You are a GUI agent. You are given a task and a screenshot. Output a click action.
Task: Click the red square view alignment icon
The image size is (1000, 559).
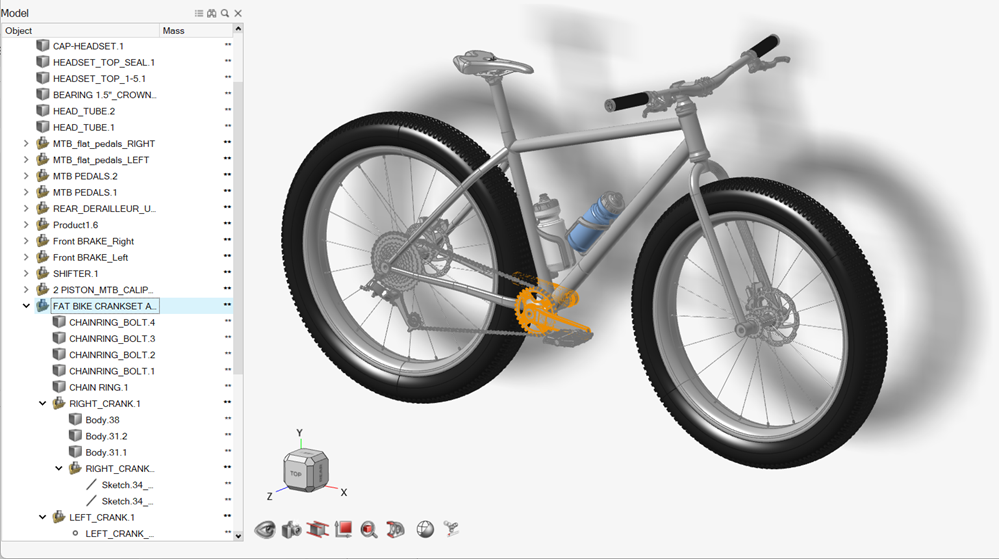[x=343, y=529]
